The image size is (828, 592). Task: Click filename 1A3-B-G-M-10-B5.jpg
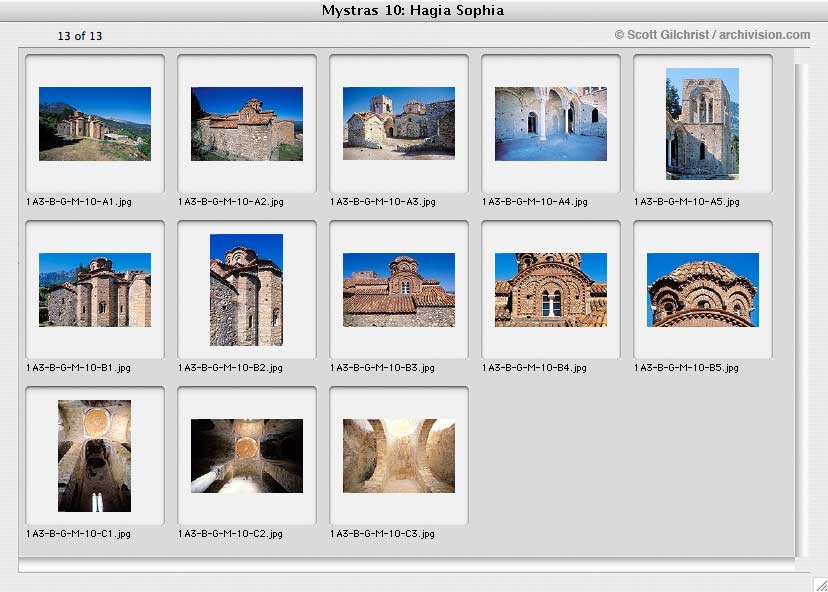click(x=686, y=368)
